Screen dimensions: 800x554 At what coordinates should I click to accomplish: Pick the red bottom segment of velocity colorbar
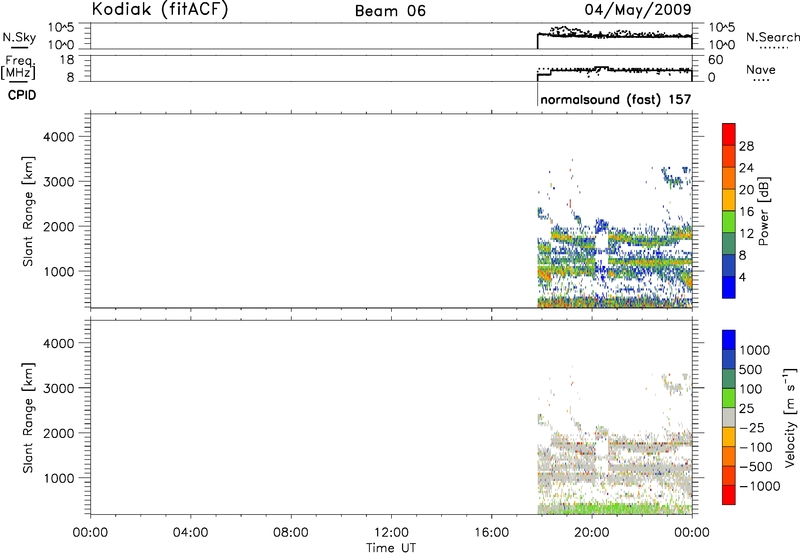point(729,495)
